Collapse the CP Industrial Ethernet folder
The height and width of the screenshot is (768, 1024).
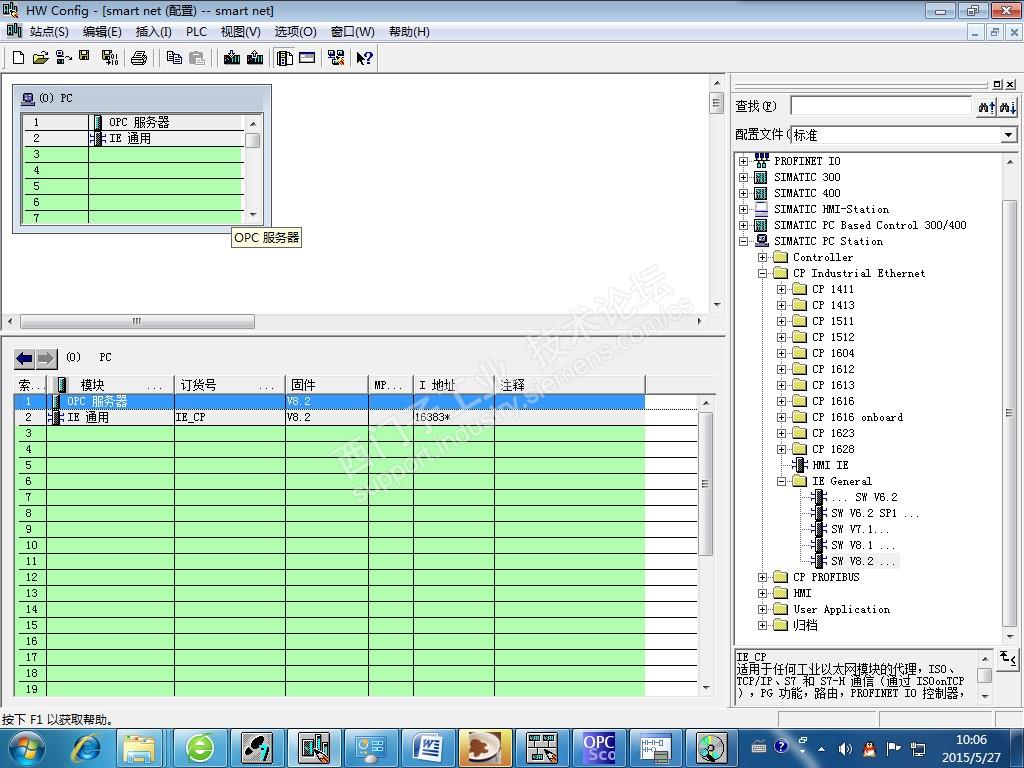[762, 274]
